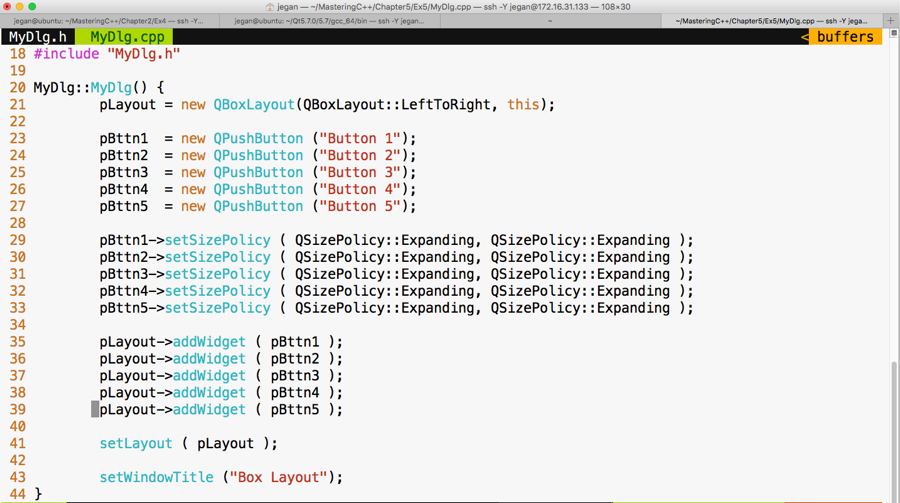Click QPushButton on line 23
The width and height of the screenshot is (900, 503).
pos(258,139)
